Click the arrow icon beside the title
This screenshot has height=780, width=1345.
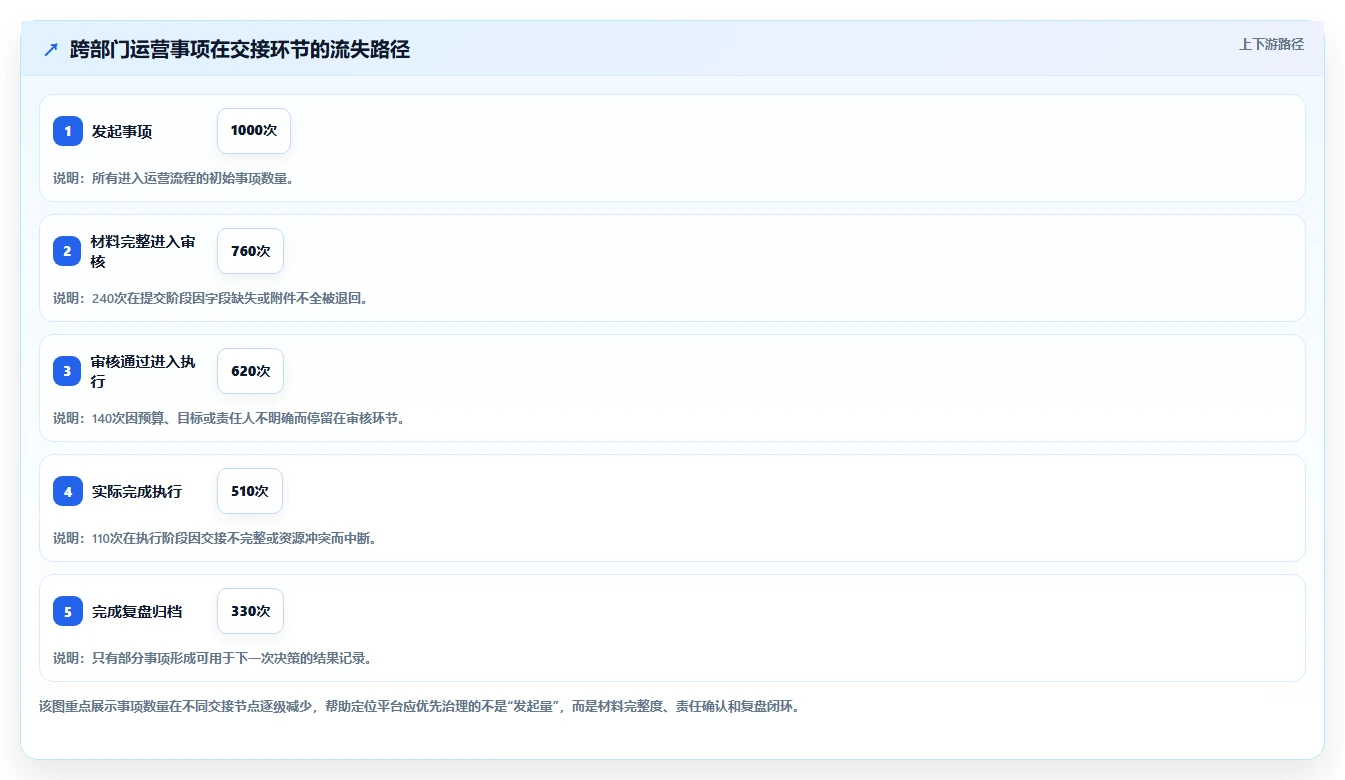pos(51,50)
